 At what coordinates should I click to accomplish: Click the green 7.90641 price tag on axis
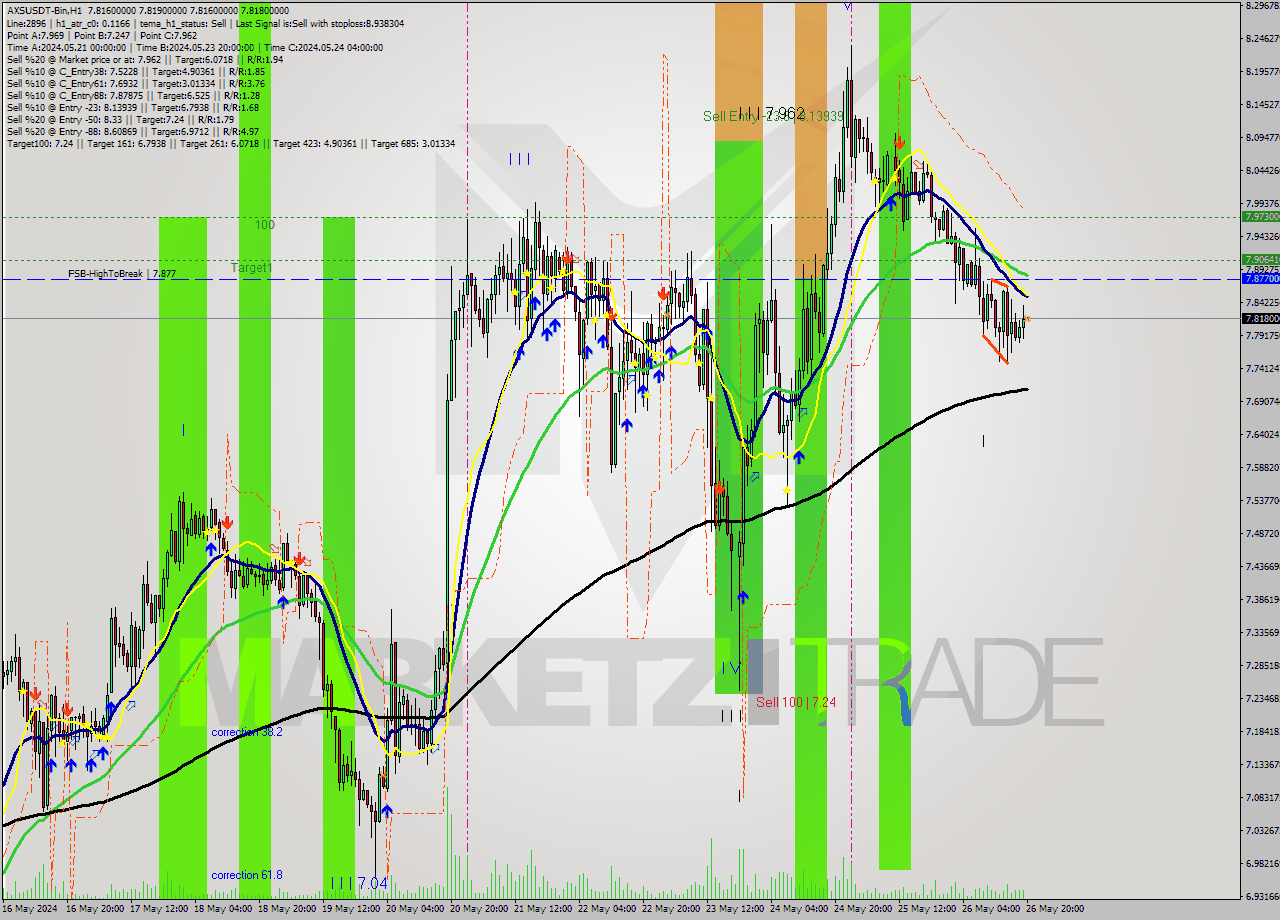[1260, 259]
